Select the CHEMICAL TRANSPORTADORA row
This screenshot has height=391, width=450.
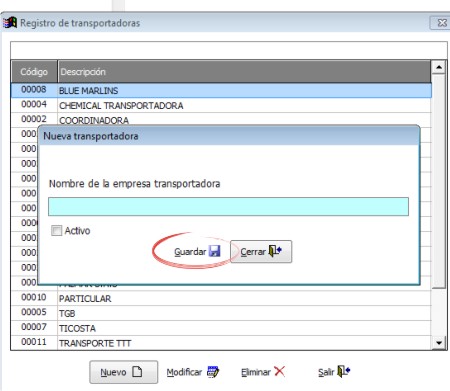click(x=221, y=105)
